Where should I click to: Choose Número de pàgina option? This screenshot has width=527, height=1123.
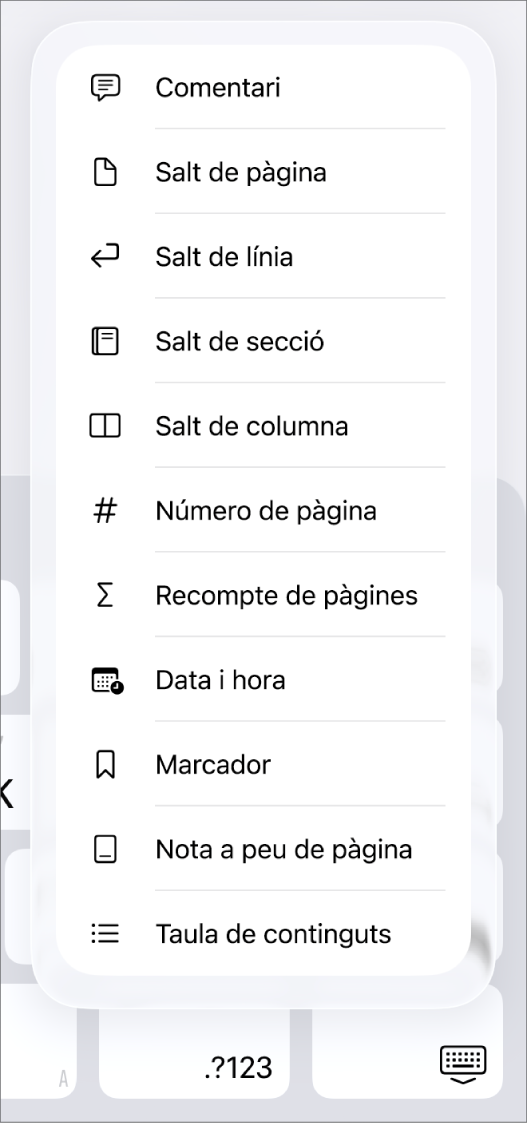tap(264, 511)
